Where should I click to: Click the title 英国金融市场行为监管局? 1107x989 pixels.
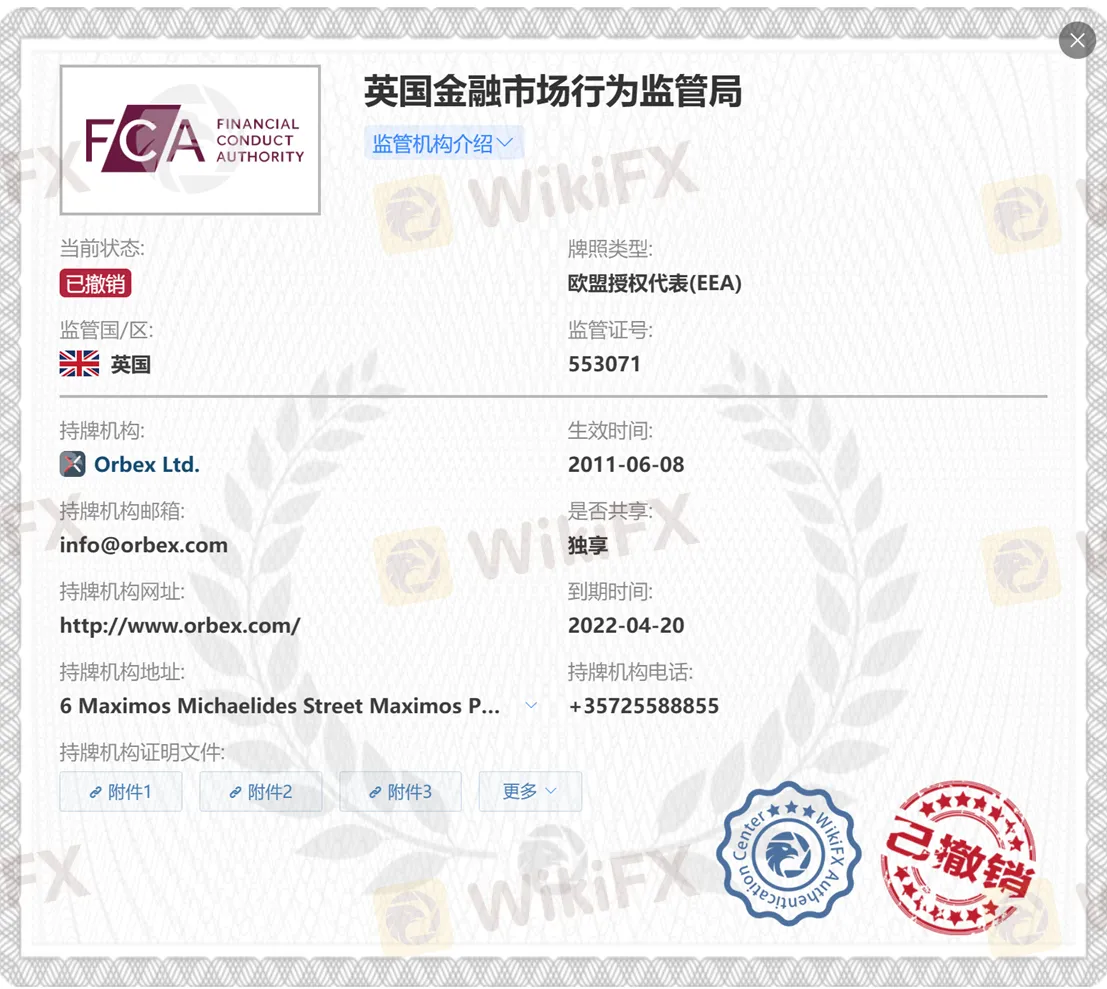click(553, 92)
